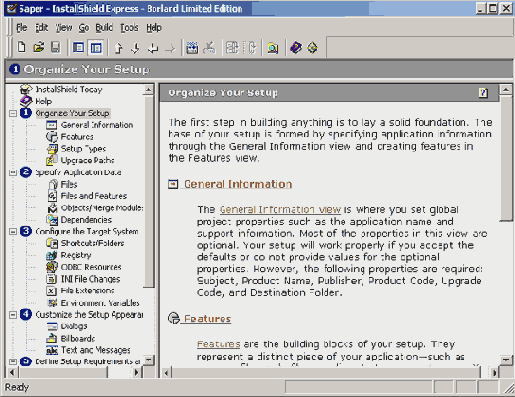
Task: Collapse the Organize Your Setup tree node
Action: (x=13, y=114)
